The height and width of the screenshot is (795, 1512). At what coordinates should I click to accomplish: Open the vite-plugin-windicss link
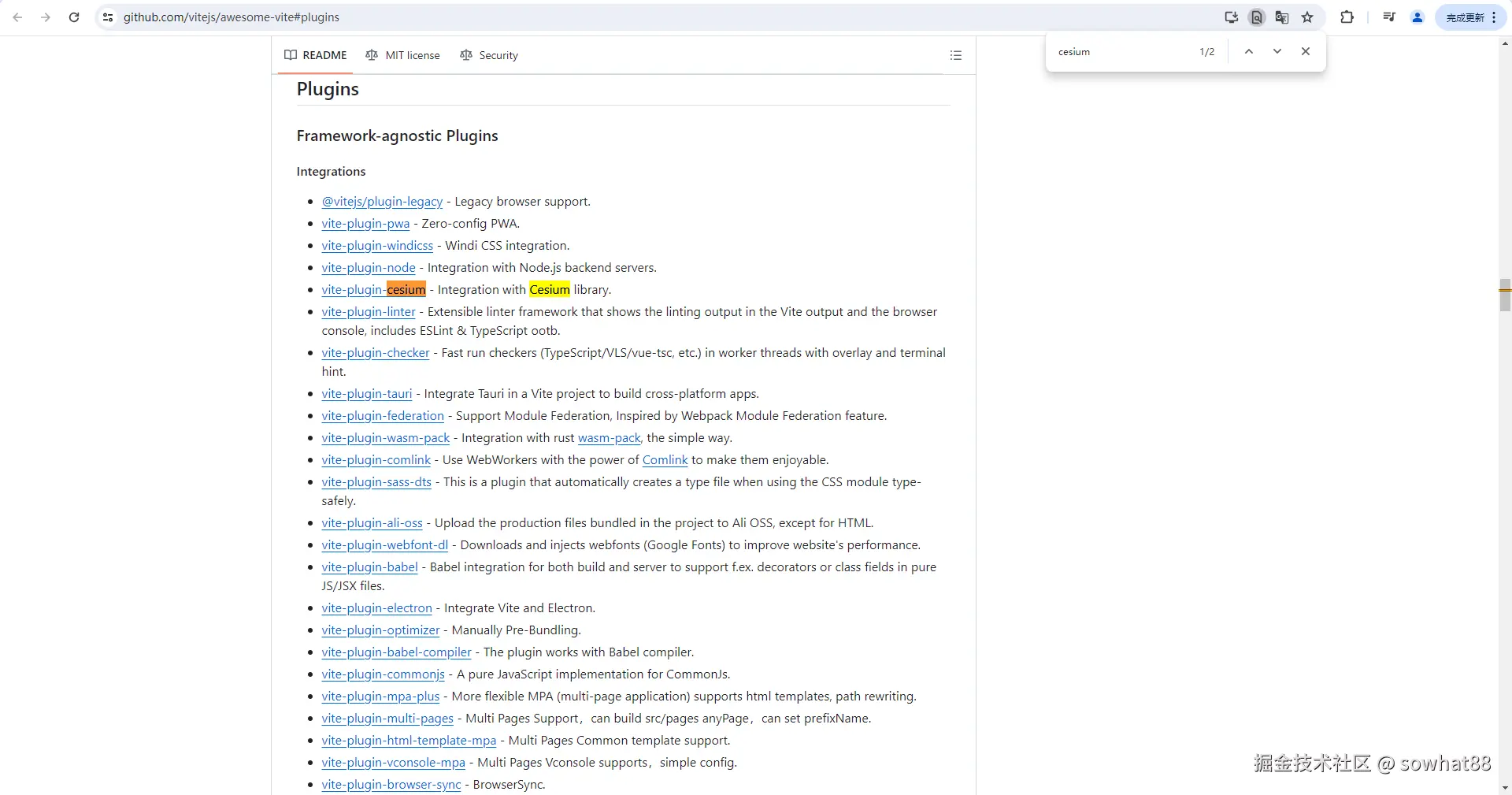377,246
